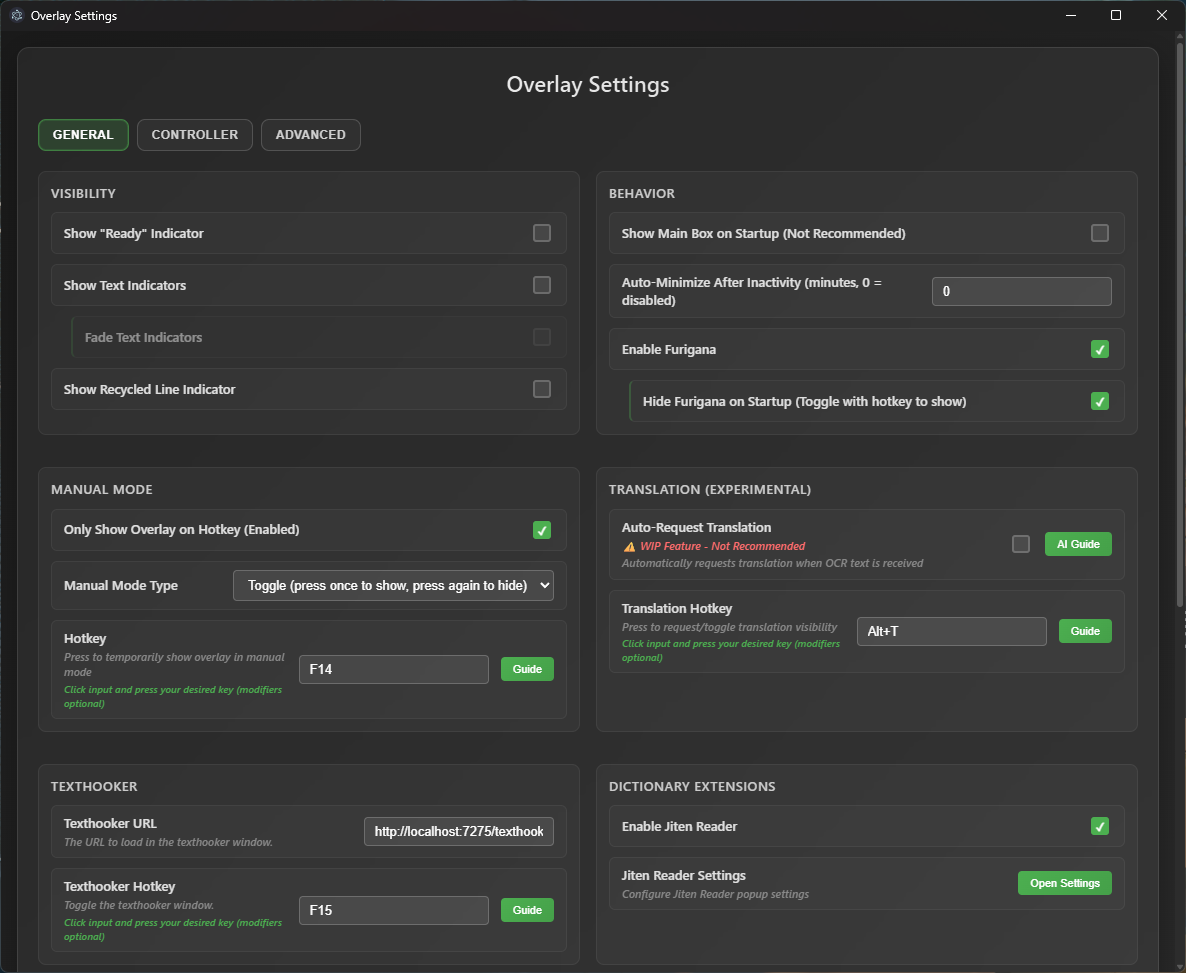Viewport: 1186px width, 973px height.
Task: Click the 'Jiten Reader Settings' label
Action: point(684,875)
